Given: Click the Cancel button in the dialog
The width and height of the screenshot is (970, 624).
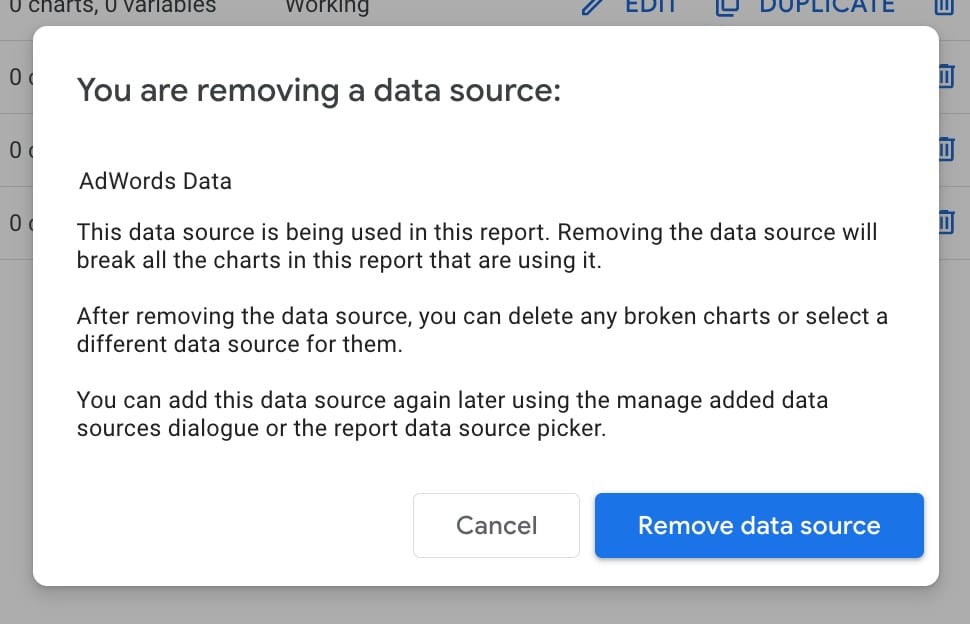Looking at the screenshot, I should click(496, 525).
